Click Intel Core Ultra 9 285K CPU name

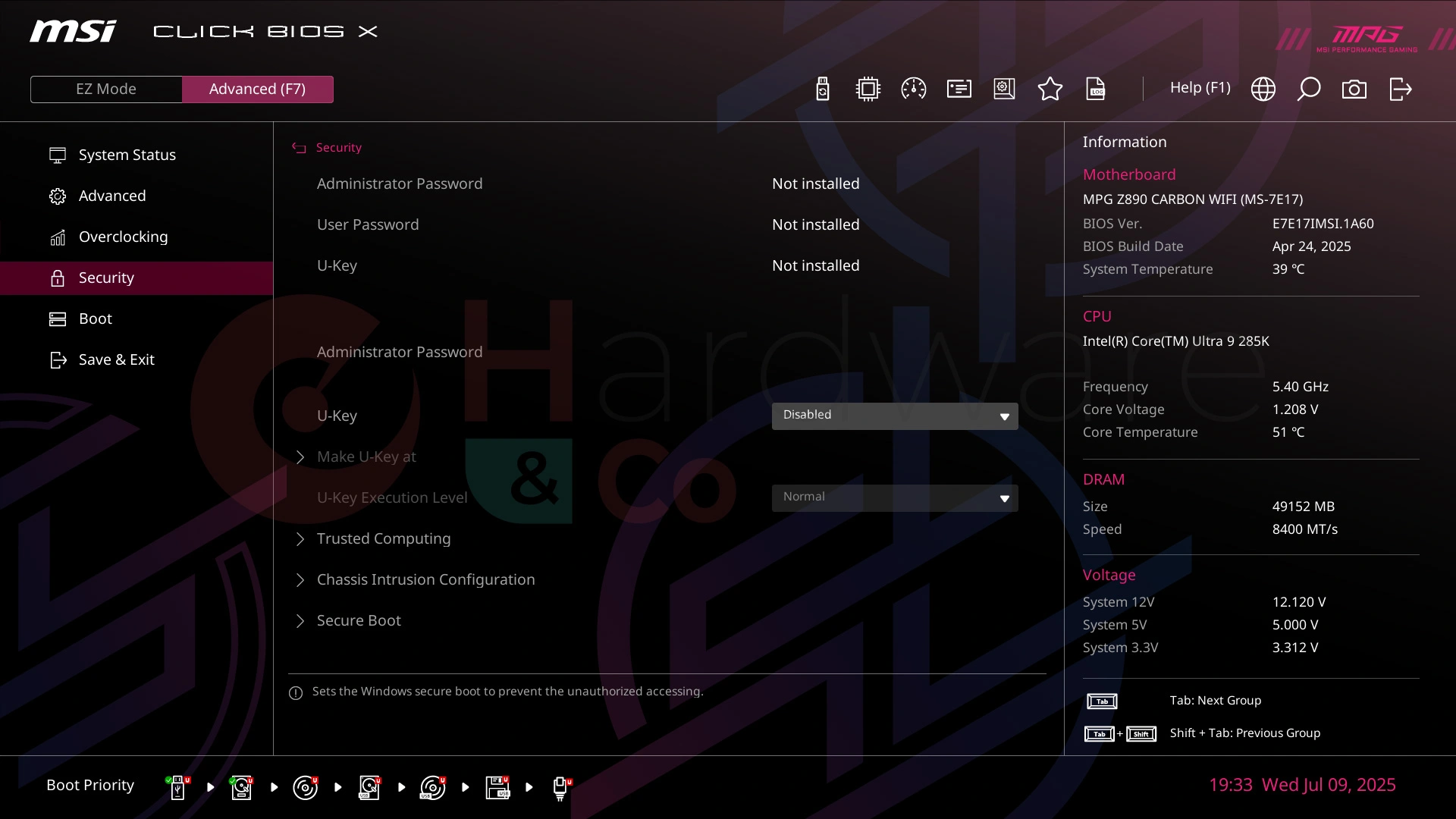(x=1175, y=341)
